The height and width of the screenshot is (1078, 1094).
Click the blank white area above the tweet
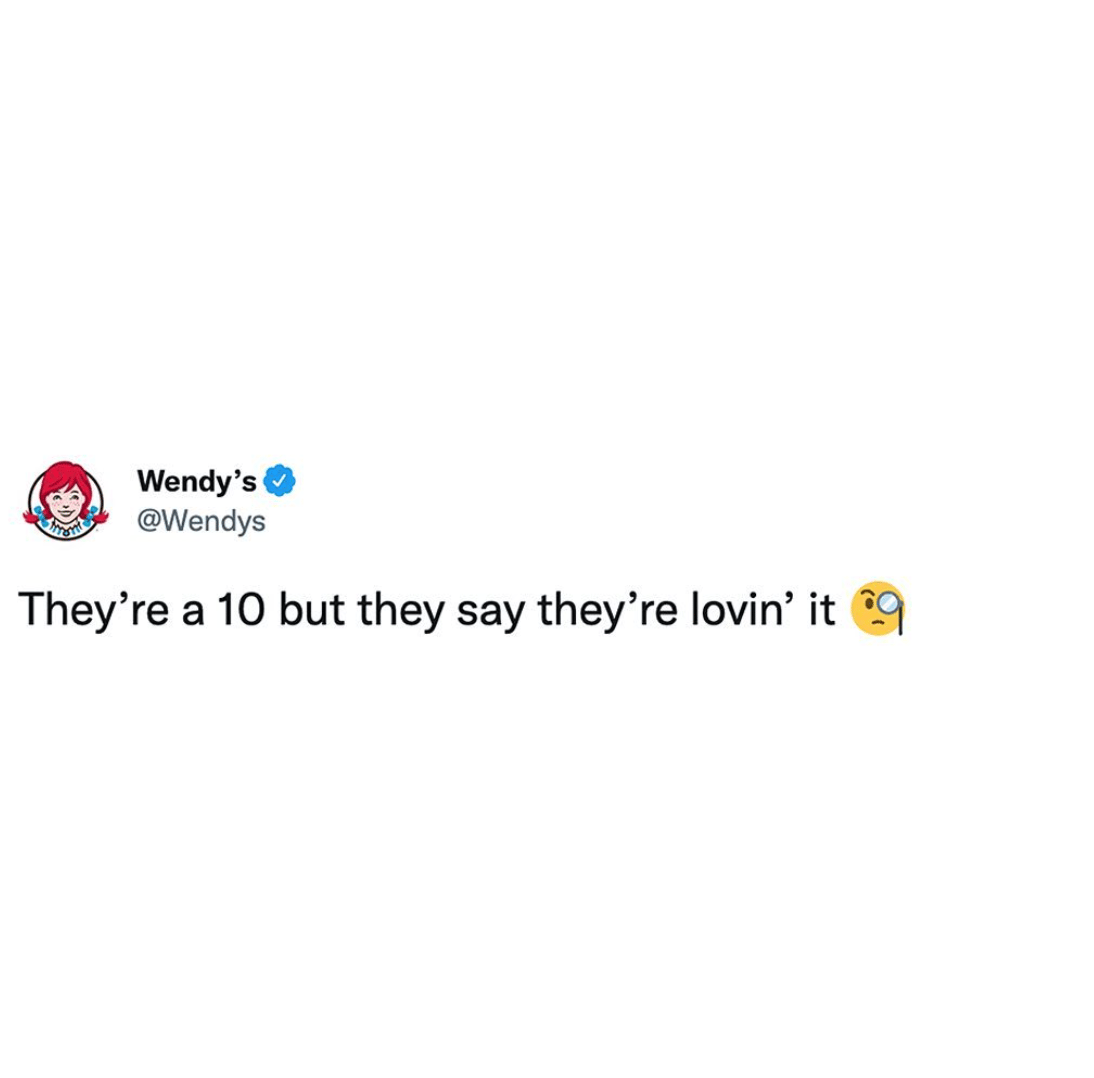[x=547, y=223]
